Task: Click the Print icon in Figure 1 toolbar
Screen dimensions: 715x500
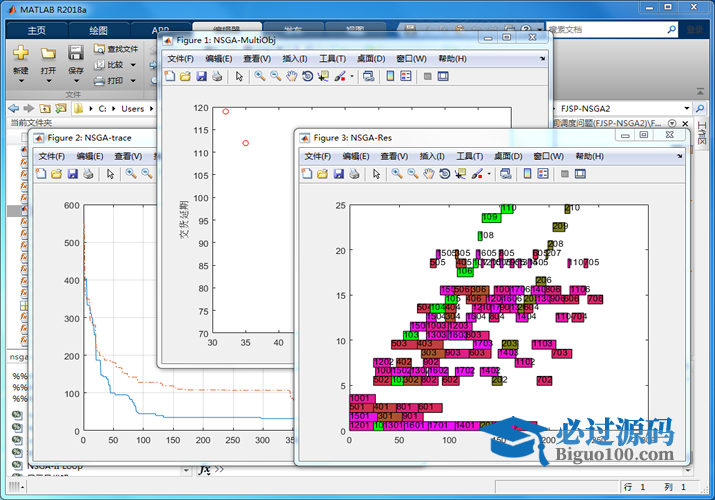Action: (x=217, y=76)
